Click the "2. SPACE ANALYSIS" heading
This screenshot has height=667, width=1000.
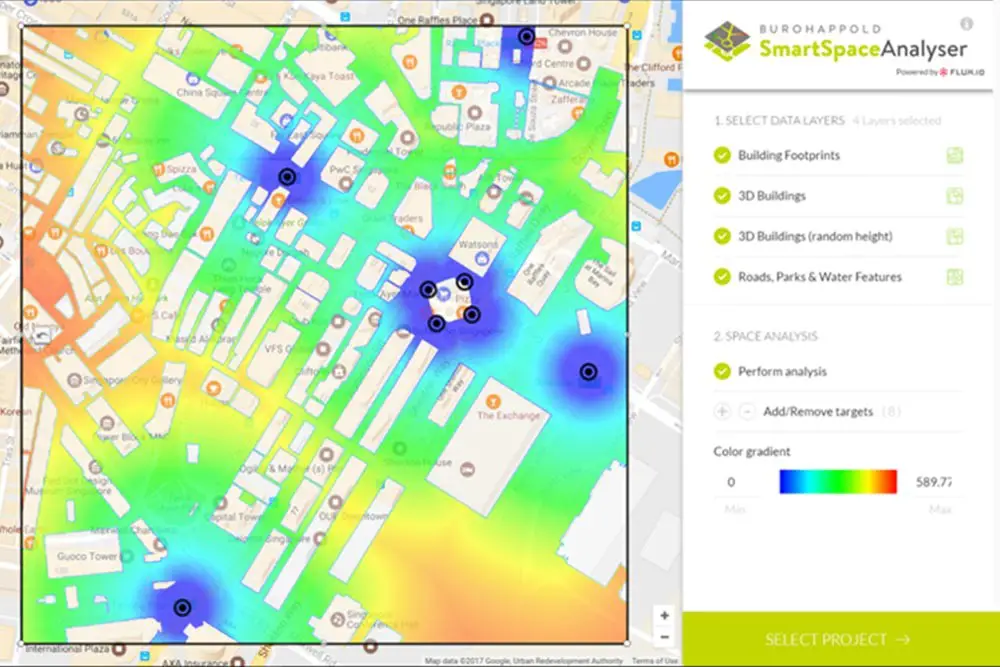click(765, 336)
